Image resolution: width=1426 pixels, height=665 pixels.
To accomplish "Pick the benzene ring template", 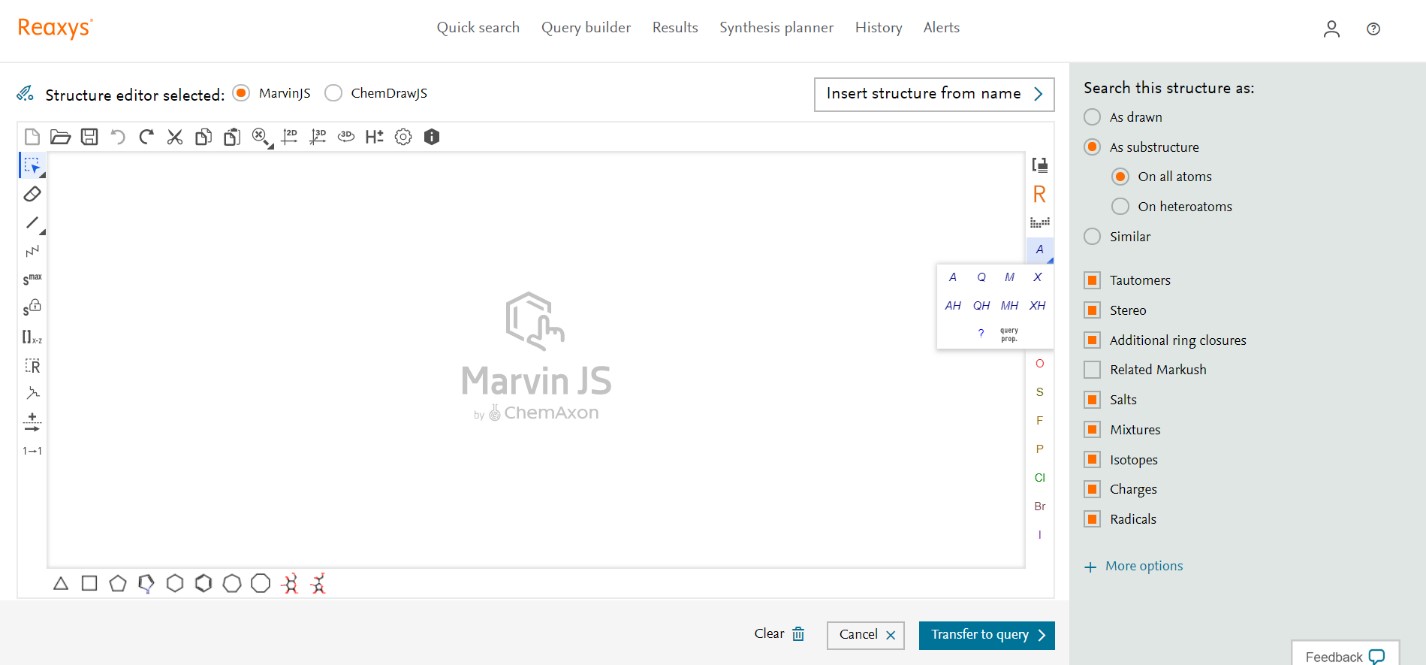I will (203, 583).
